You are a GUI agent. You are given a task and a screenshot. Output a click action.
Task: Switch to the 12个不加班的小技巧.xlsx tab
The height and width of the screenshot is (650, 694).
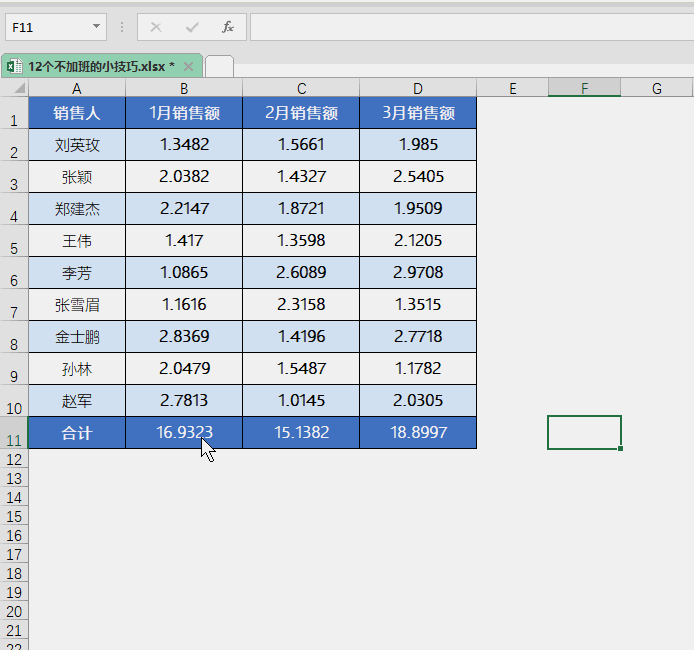point(101,66)
